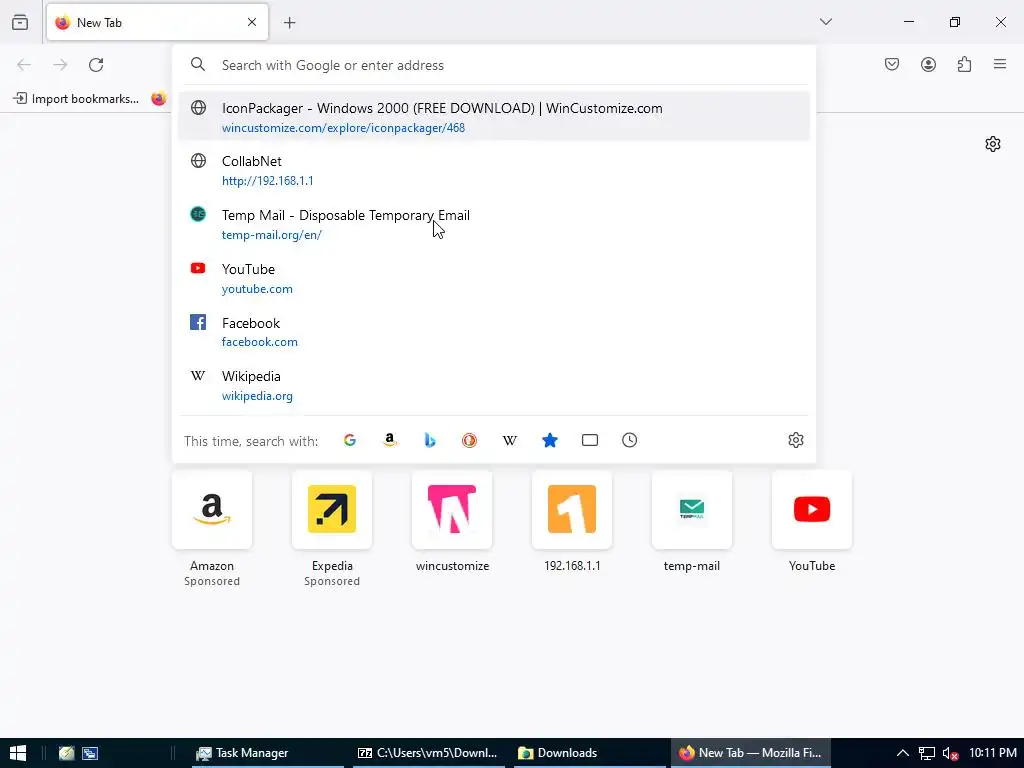Click the Firefox bookmark icon in bookmarks bar

point(159,99)
